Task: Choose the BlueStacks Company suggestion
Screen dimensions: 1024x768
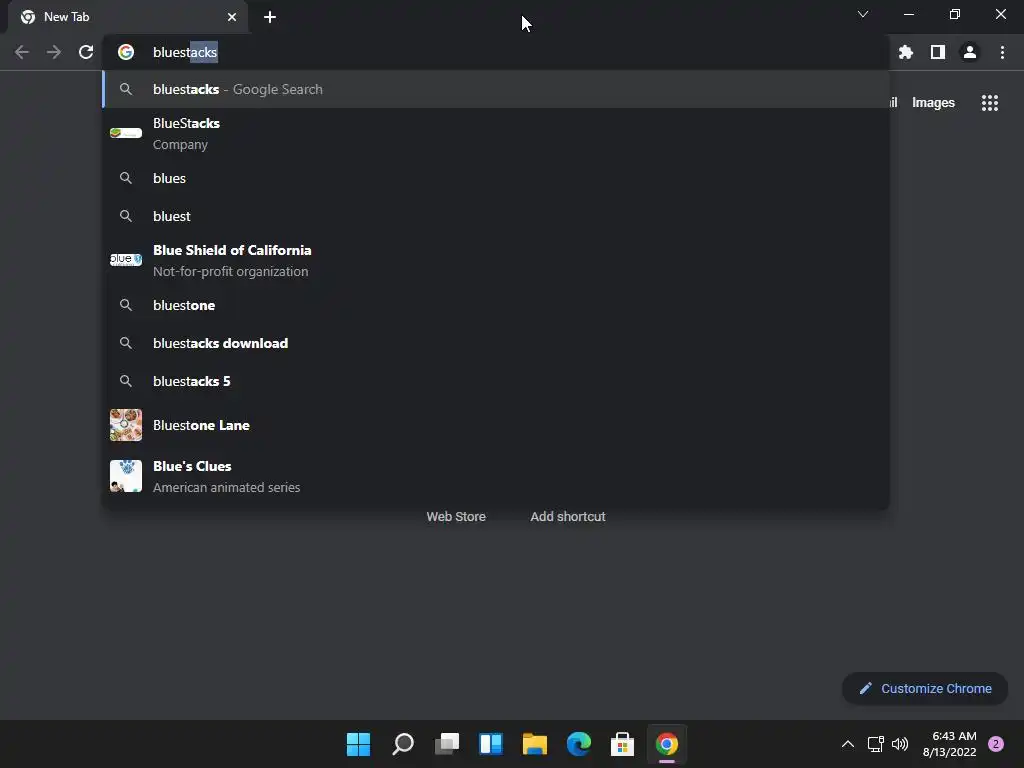Action: [x=496, y=134]
